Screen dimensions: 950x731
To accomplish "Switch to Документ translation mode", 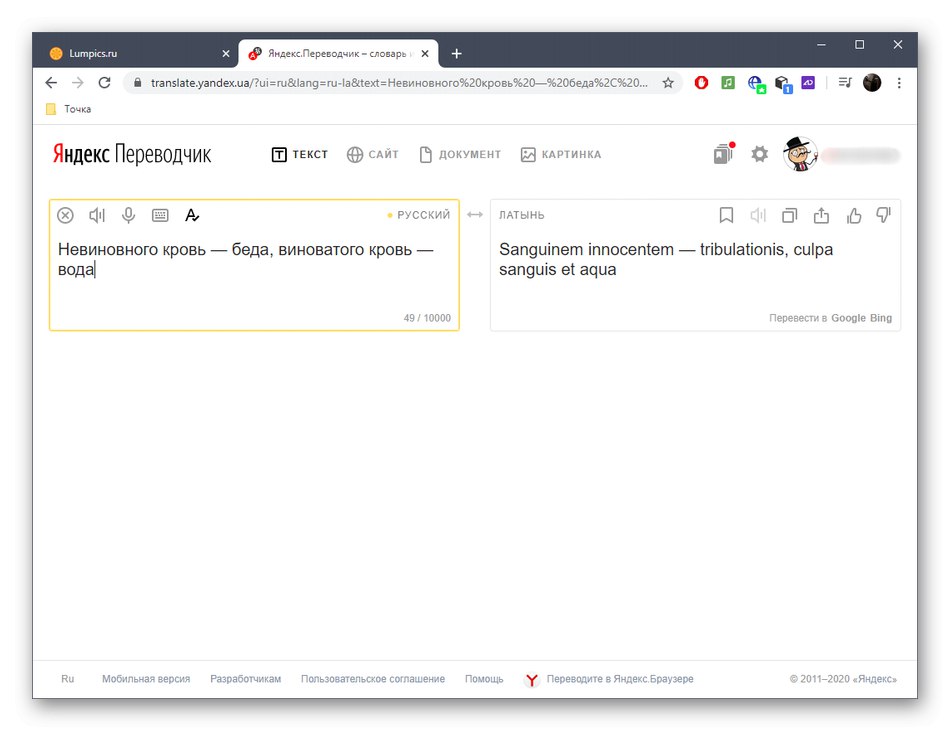I will (460, 154).
